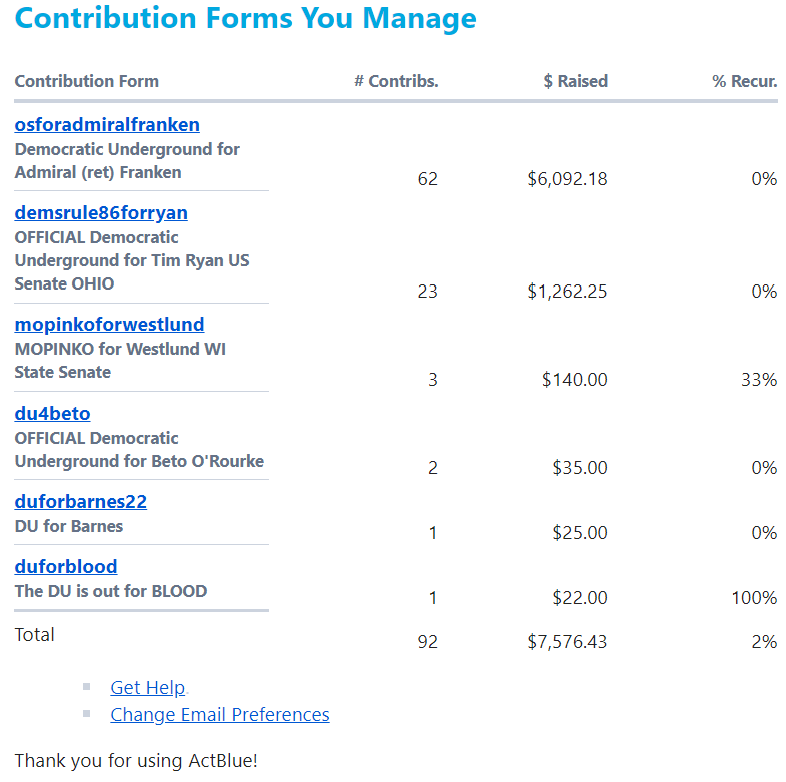Image resolution: width=786 pixels, height=782 pixels.
Task: Click the $ Raised column header
Action: pos(575,82)
